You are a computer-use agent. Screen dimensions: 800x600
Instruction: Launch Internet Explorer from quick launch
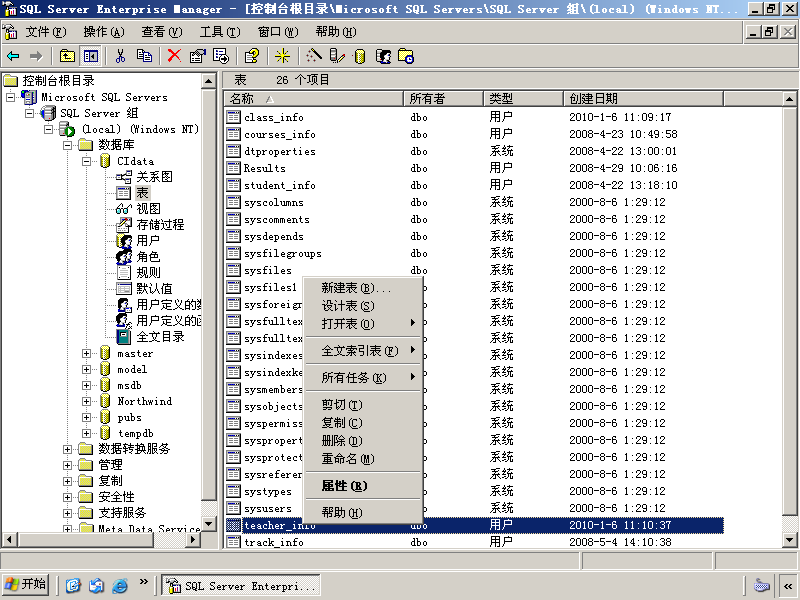point(120,585)
